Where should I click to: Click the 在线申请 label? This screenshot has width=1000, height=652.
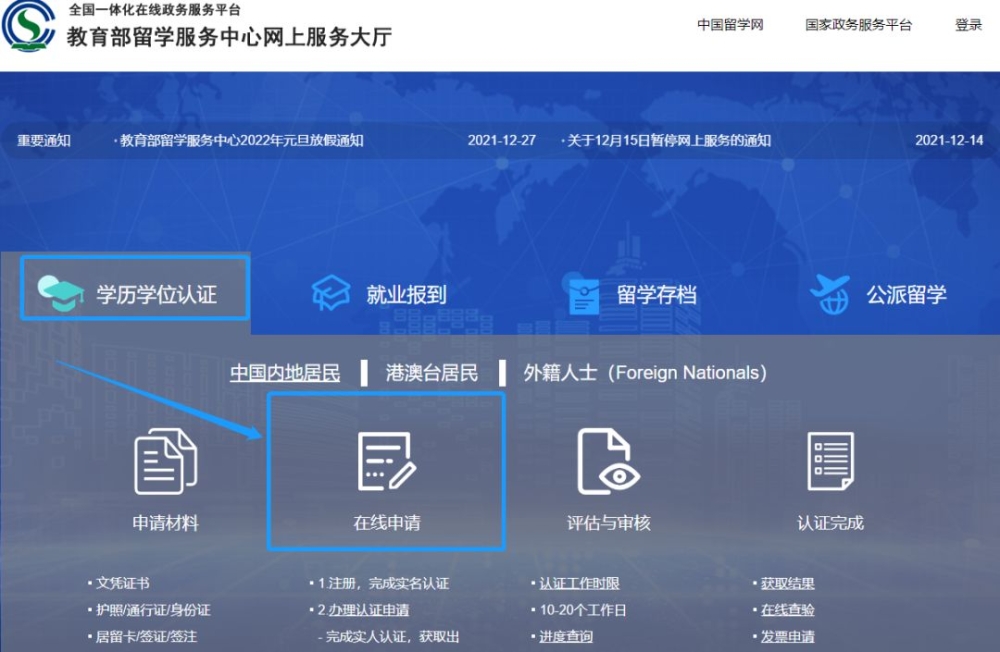386,523
